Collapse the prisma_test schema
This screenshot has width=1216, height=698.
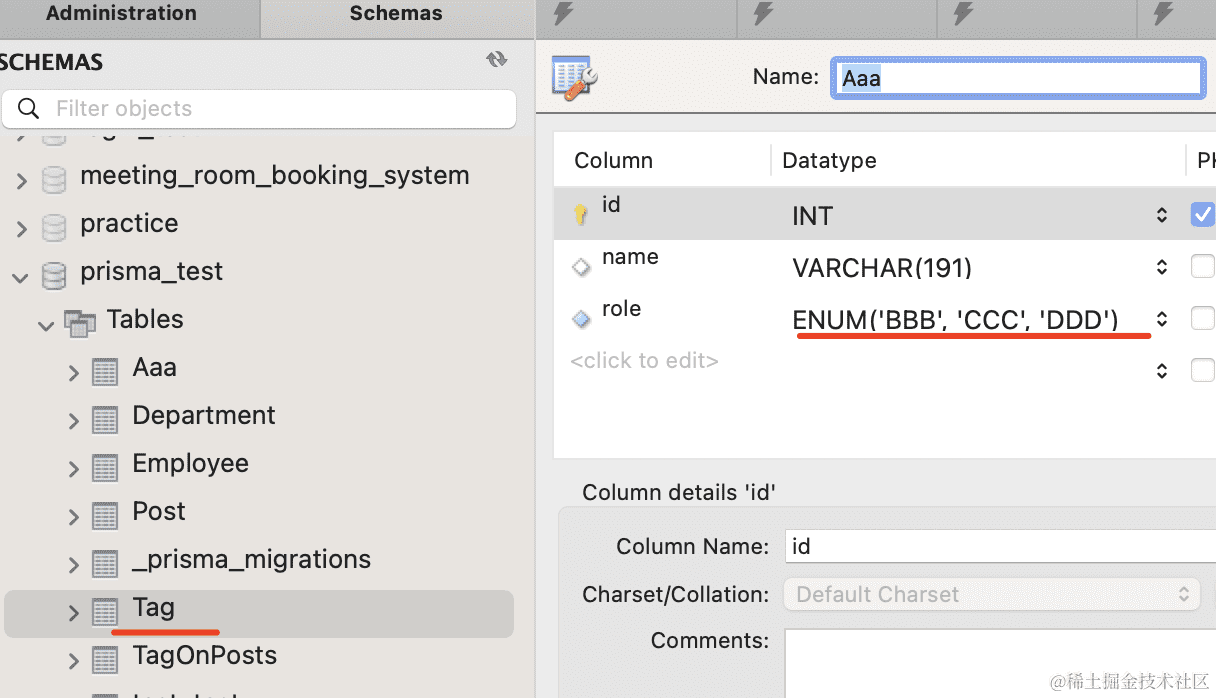(x=20, y=274)
